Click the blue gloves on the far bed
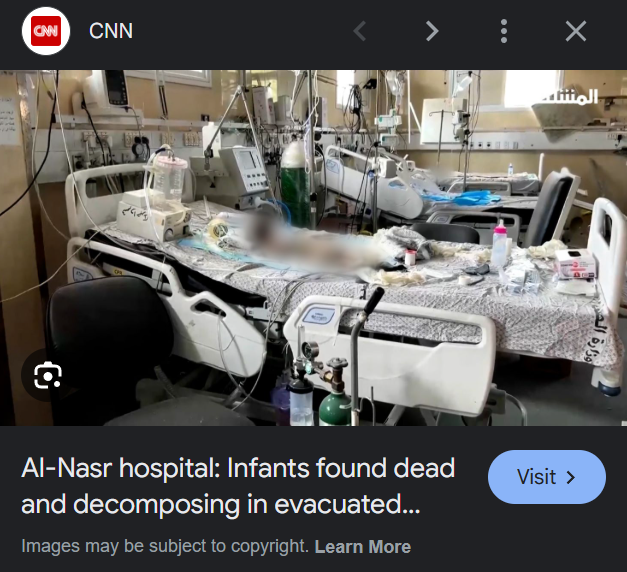 pos(466,198)
